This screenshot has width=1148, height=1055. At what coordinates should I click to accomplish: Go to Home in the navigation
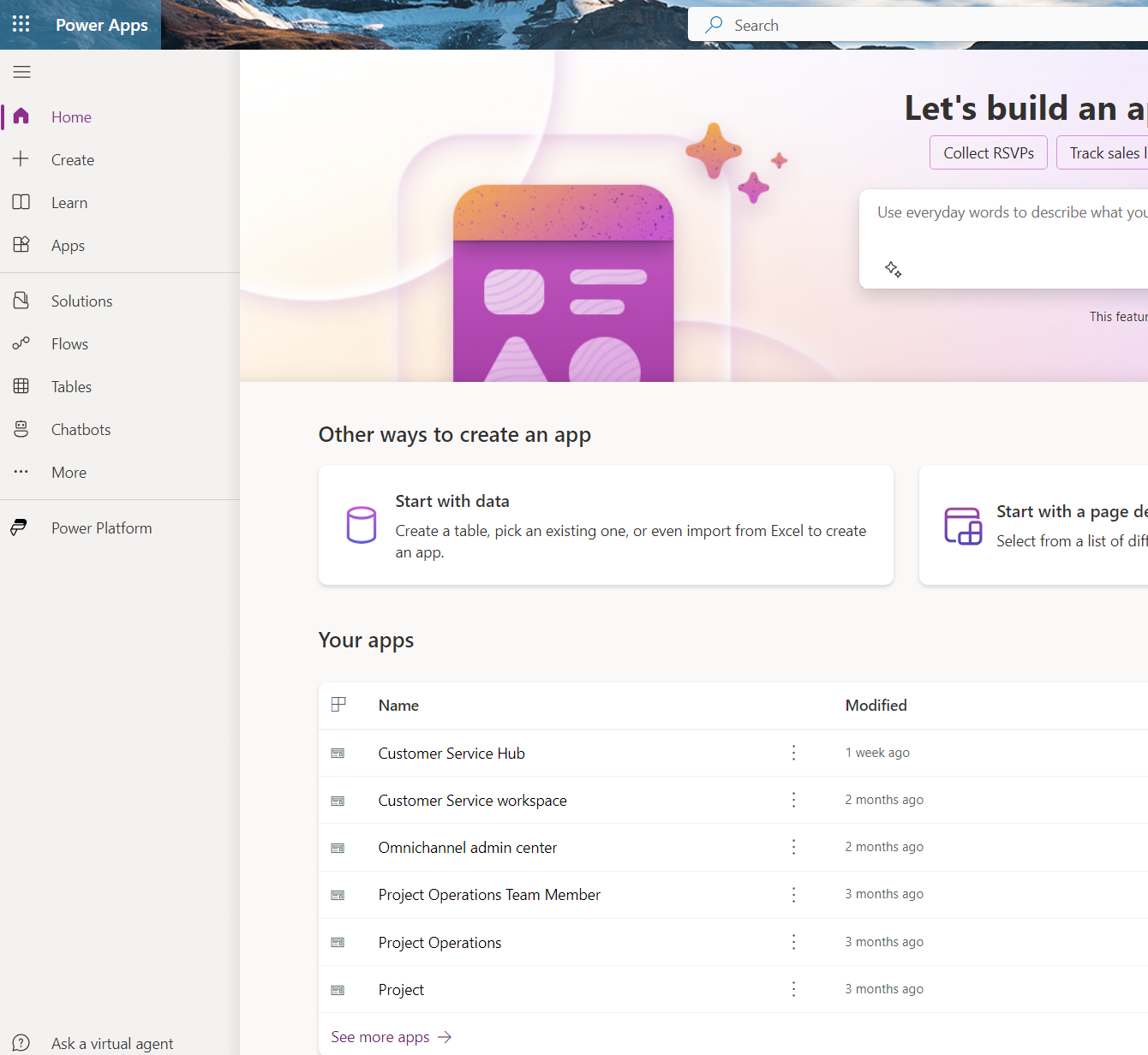click(x=120, y=116)
